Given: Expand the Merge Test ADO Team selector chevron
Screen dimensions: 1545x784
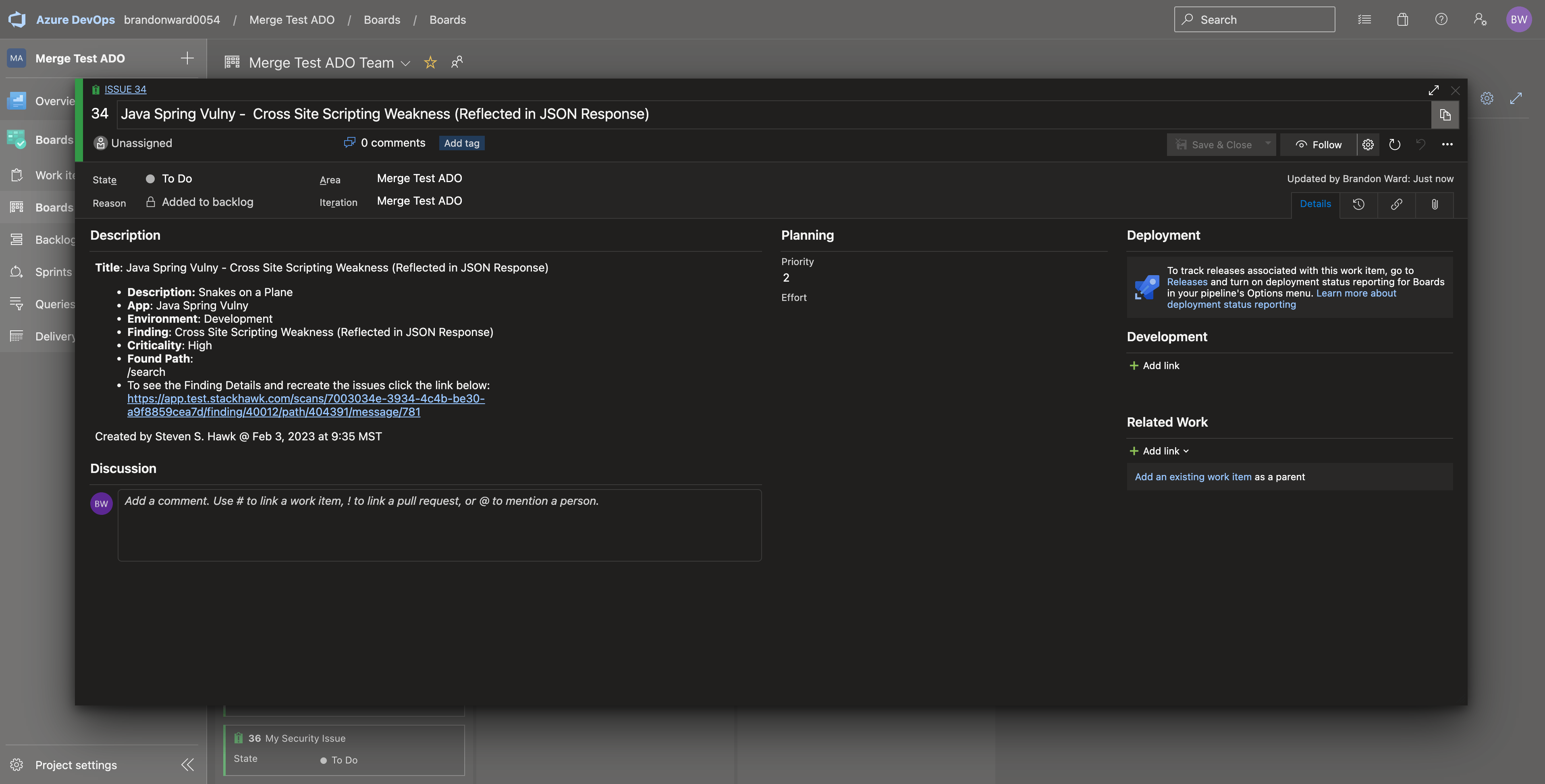Looking at the screenshot, I should click(405, 63).
